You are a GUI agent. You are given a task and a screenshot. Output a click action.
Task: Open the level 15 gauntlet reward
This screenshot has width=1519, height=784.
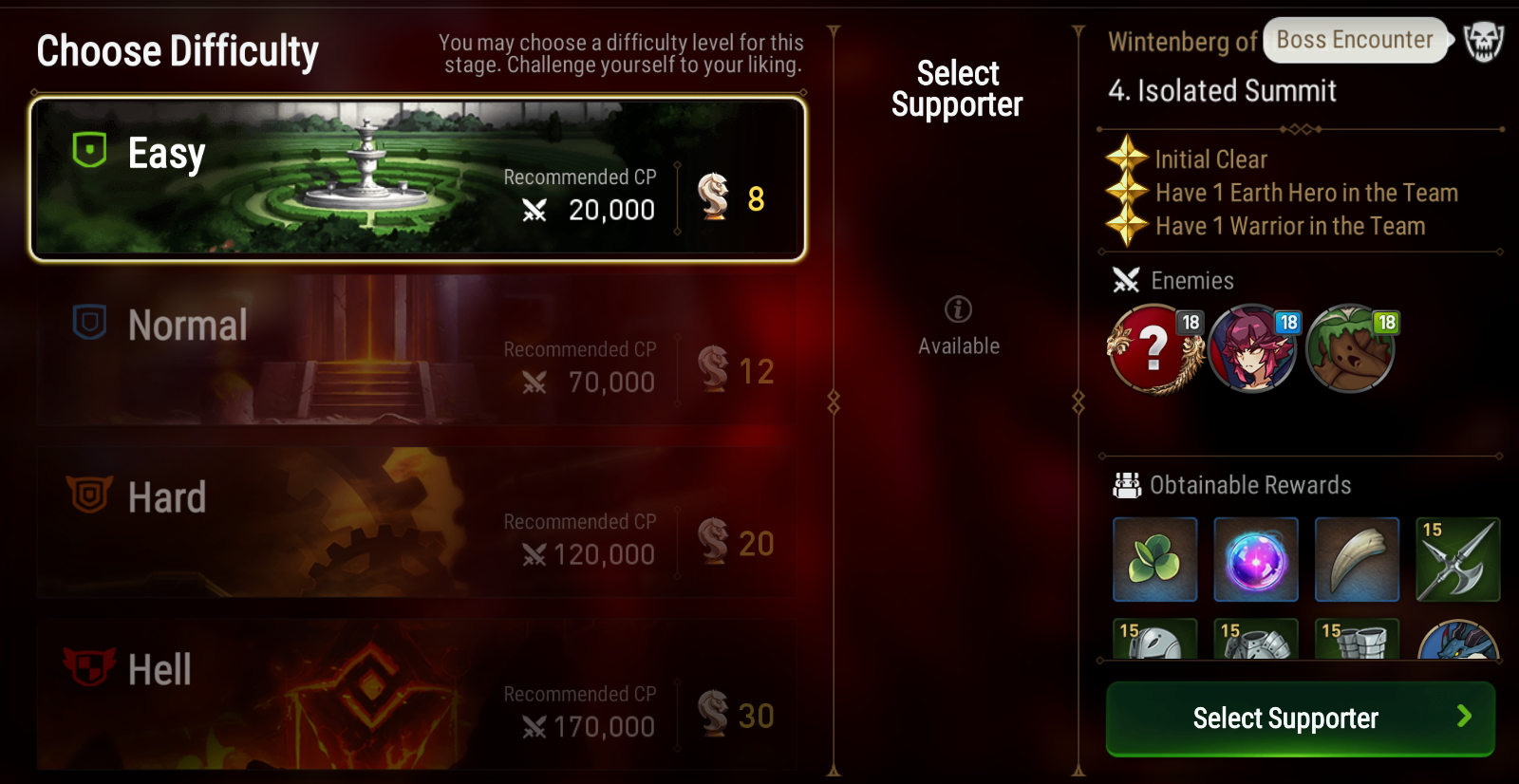point(1357,639)
